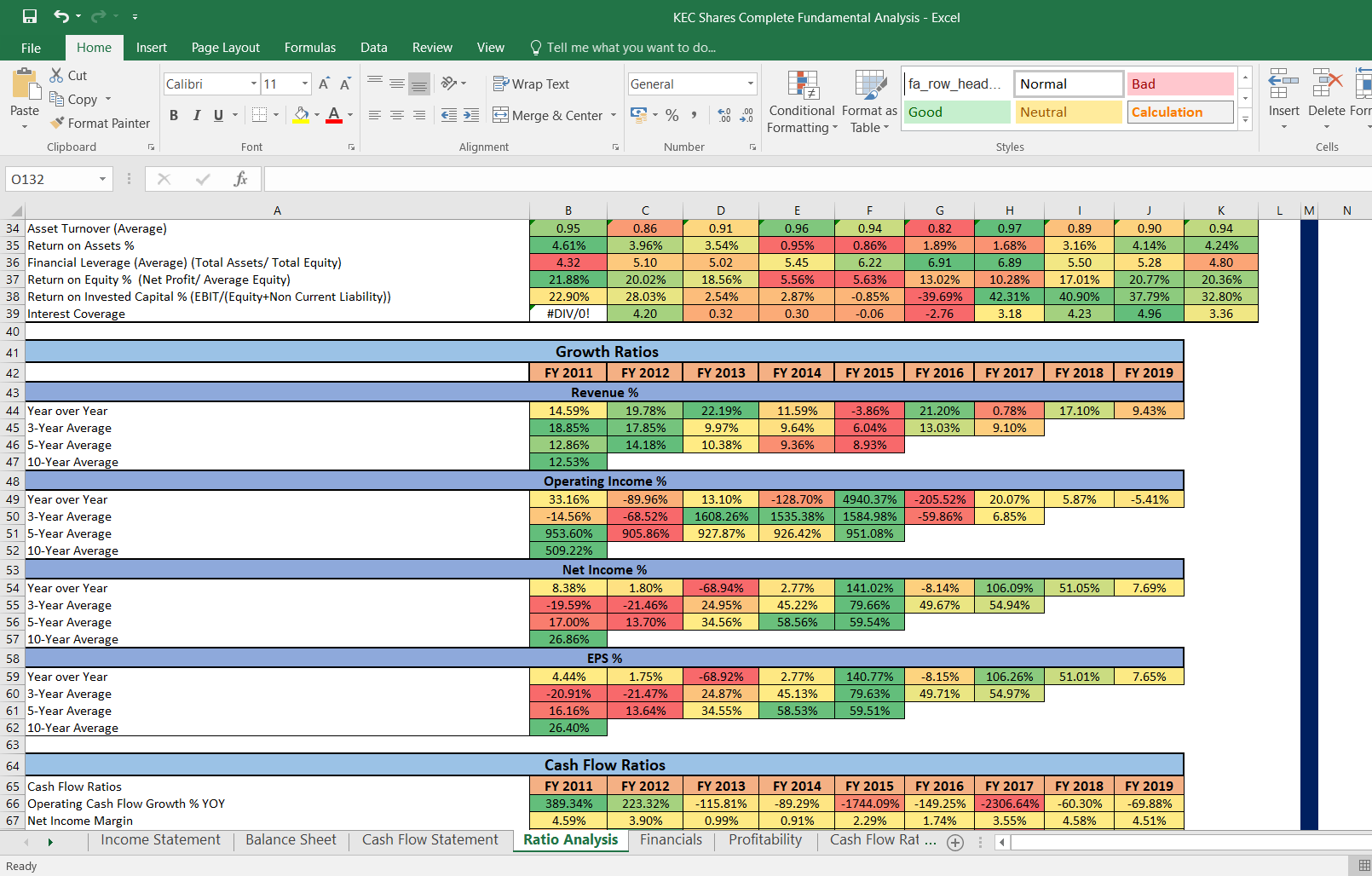Toggle Underline formatting
Image resolution: width=1372 pixels, height=876 pixels.
click(x=218, y=115)
